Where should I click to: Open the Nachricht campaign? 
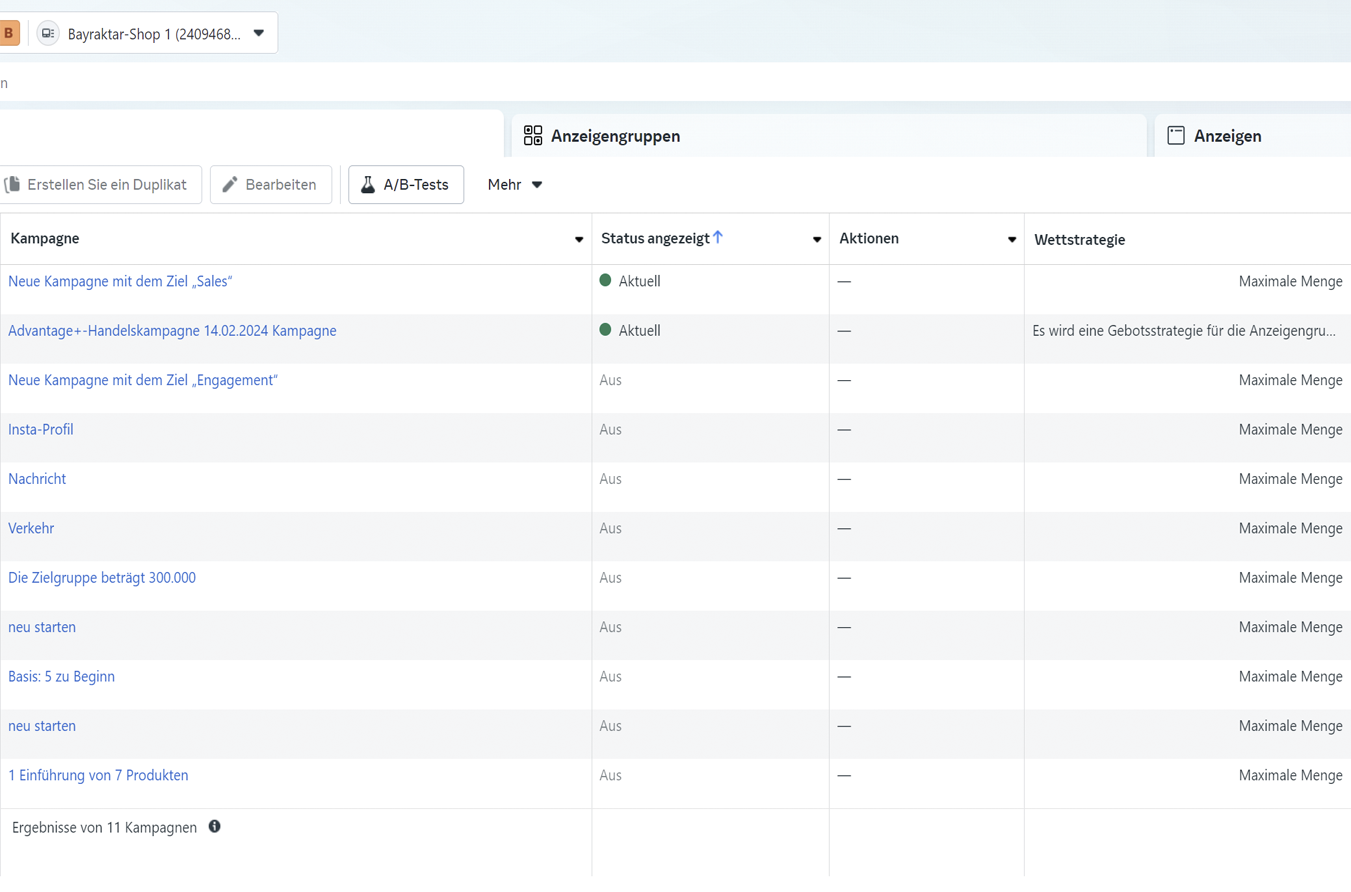point(37,479)
